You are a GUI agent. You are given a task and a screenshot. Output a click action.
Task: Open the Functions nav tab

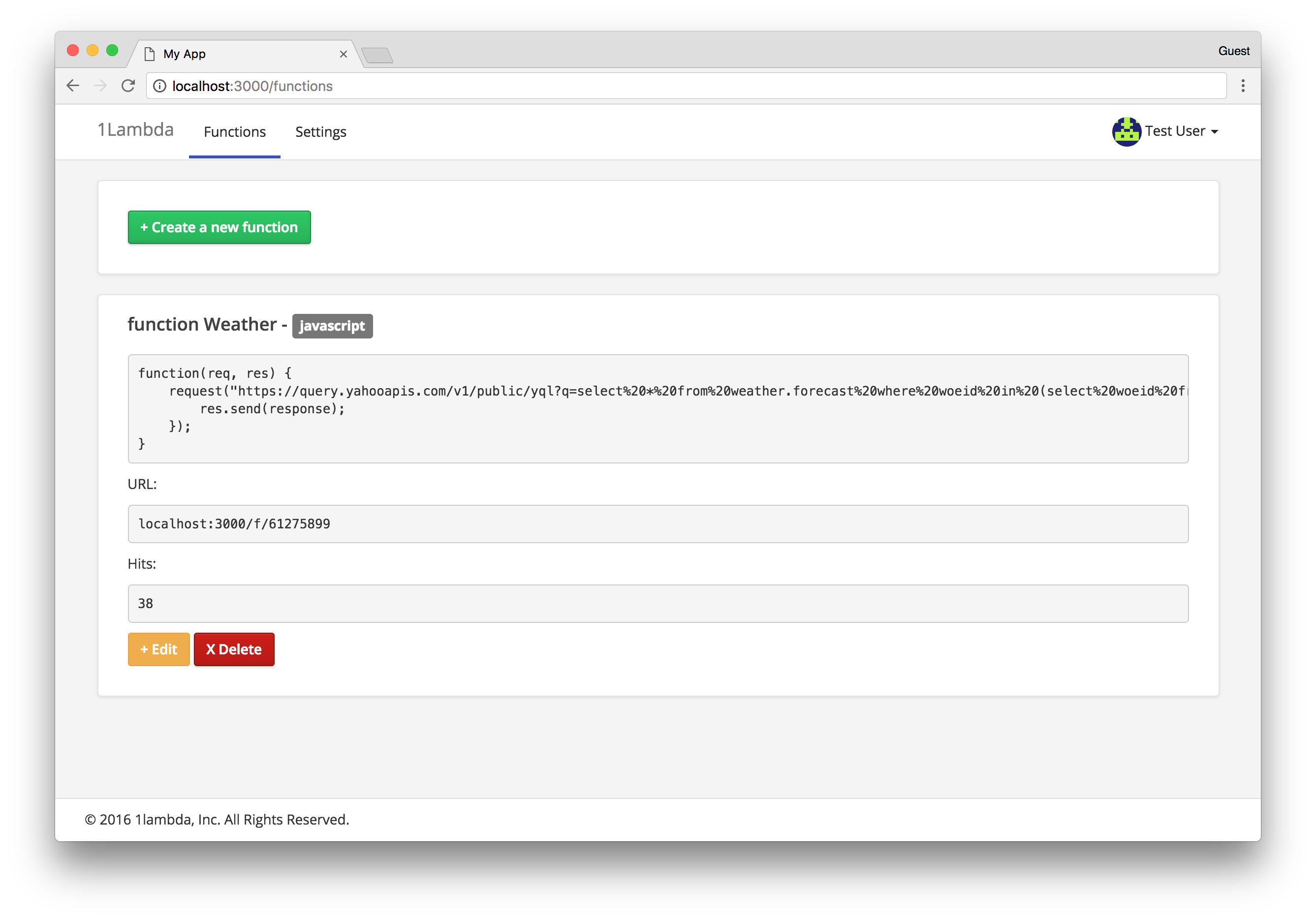click(x=234, y=132)
